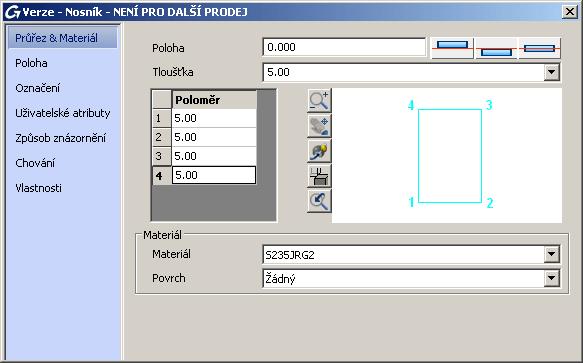Click the G application icon in title bar
The image size is (583, 363).
click(x=12, y=12)
